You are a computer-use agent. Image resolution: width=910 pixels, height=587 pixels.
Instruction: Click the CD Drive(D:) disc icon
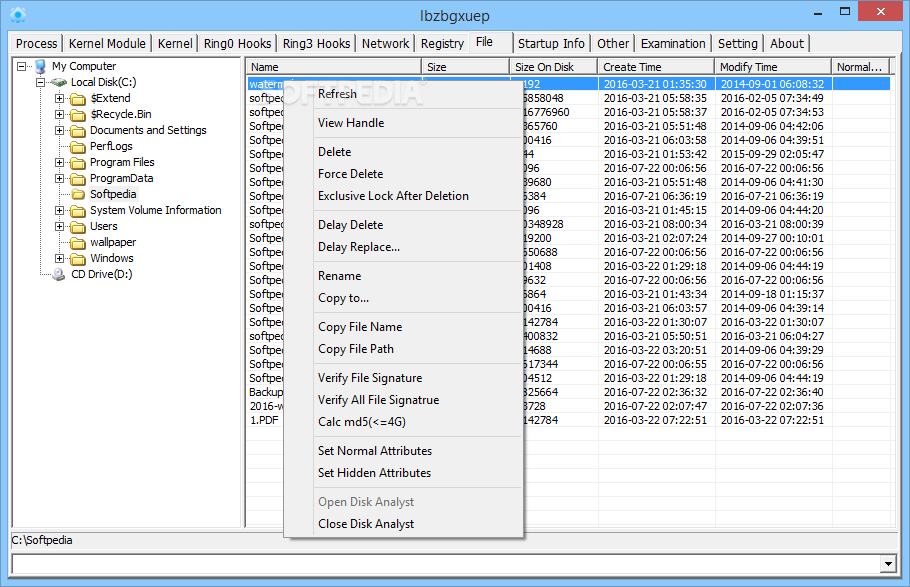(x=59, y=275)
